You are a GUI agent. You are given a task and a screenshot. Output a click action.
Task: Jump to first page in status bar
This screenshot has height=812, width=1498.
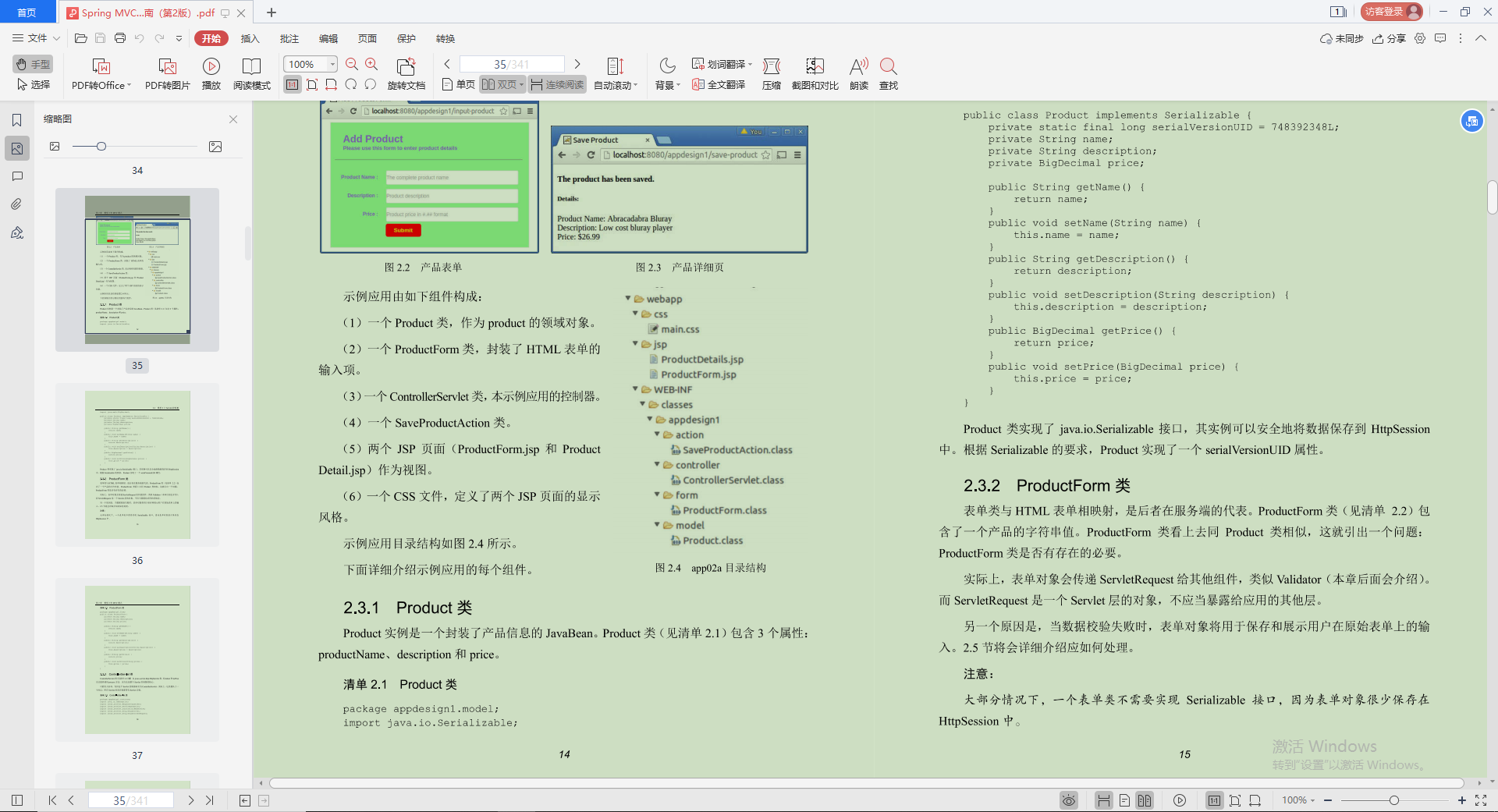pos(52,800)
